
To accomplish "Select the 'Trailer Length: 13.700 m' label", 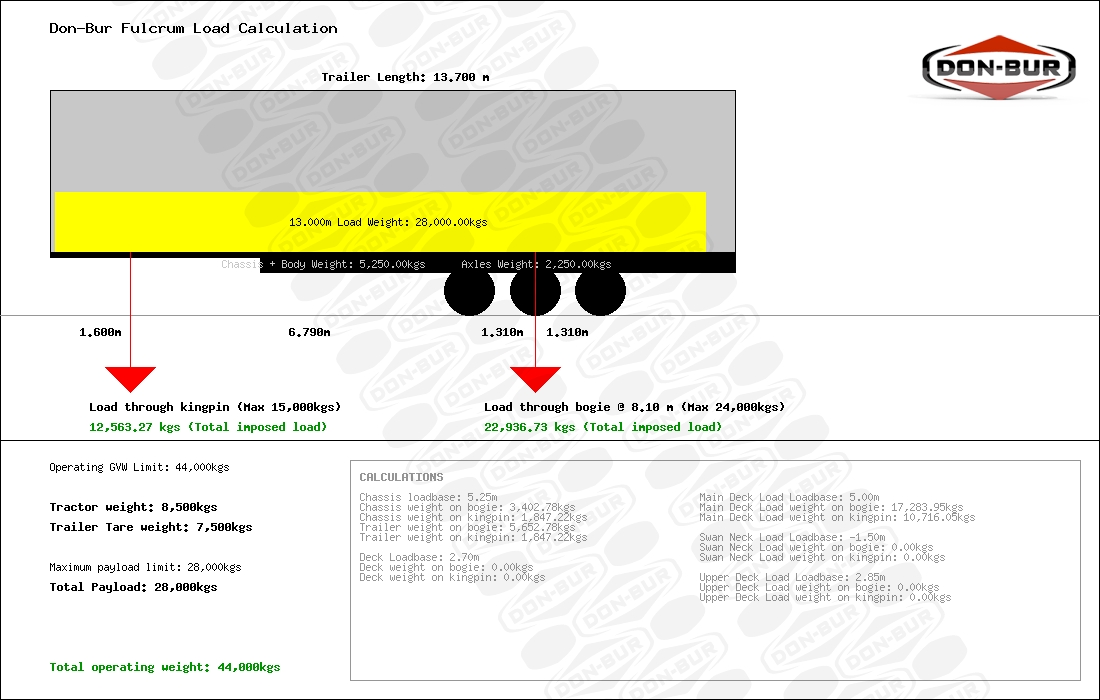I will click(405, 77).
